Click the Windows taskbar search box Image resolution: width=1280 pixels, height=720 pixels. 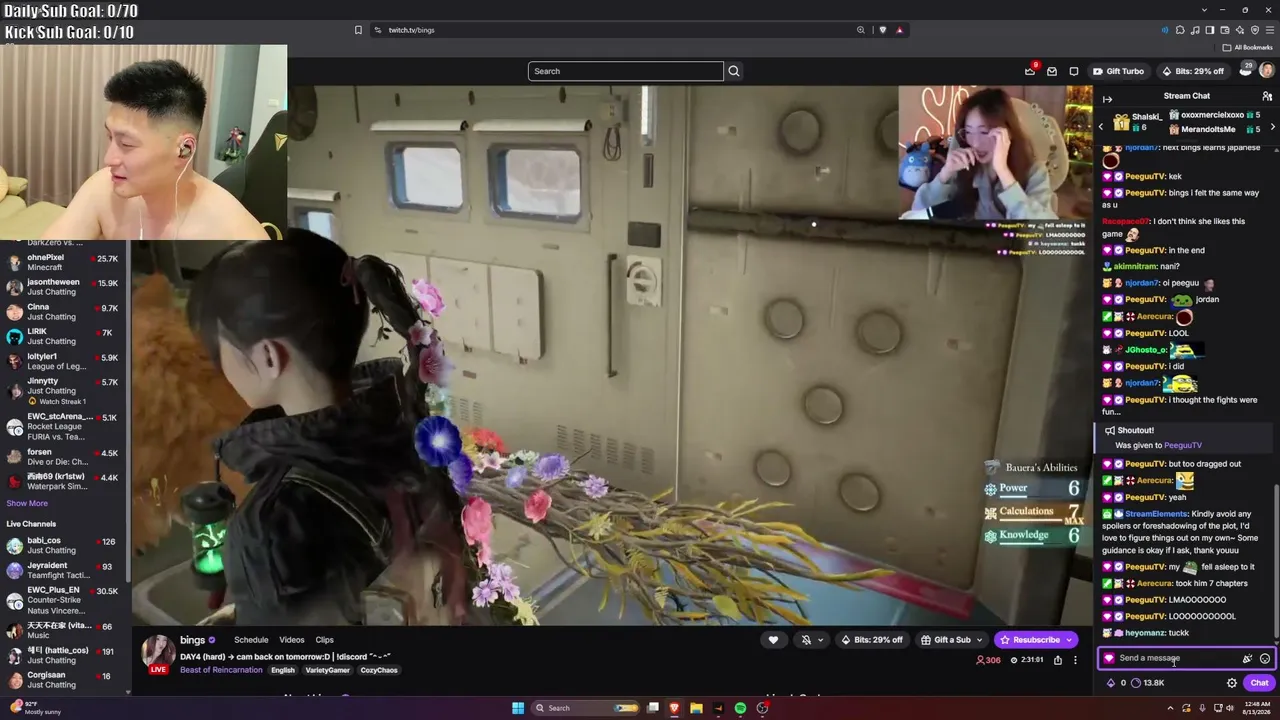point(586,708)
